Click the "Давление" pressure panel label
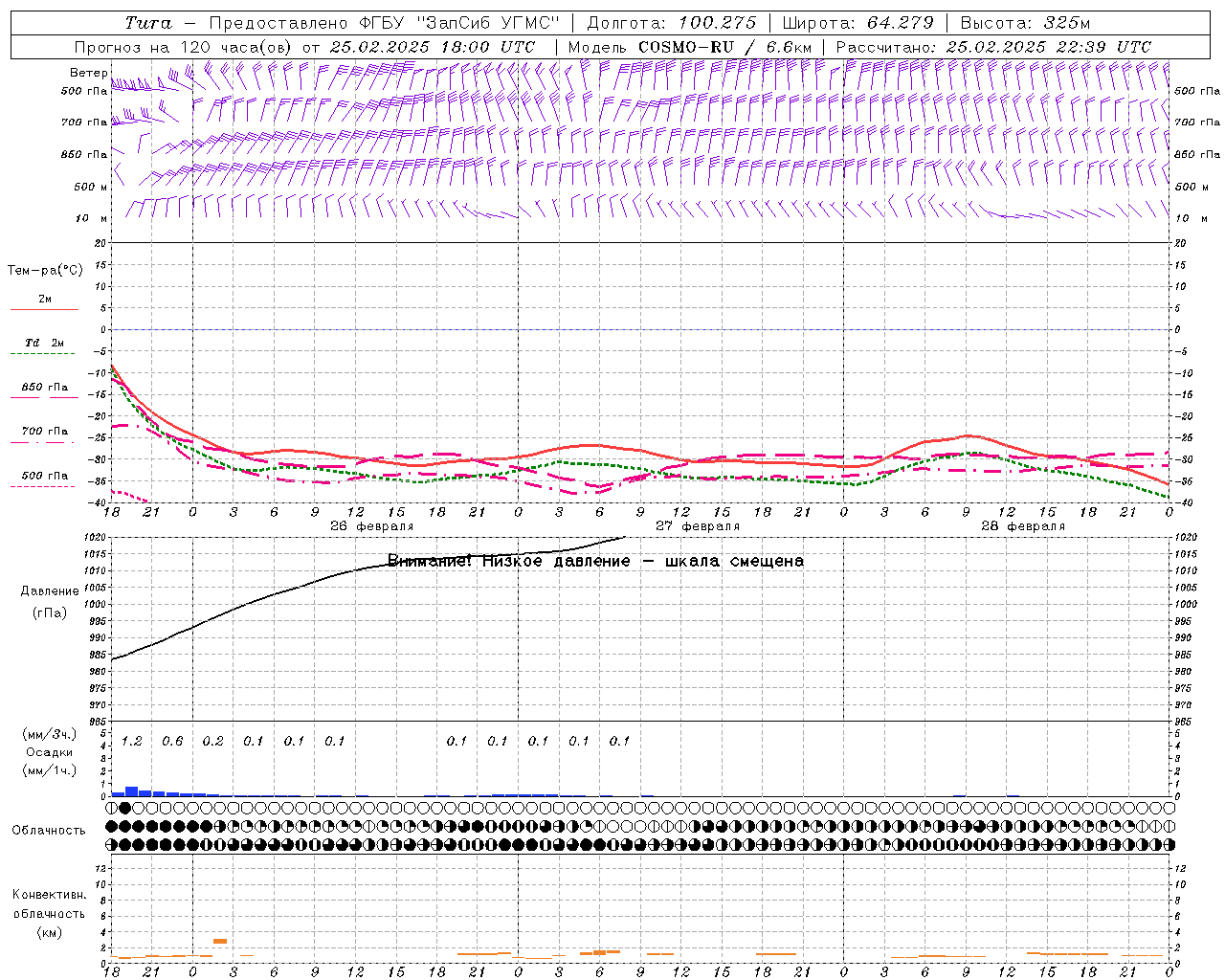 (x=48, y=591)
